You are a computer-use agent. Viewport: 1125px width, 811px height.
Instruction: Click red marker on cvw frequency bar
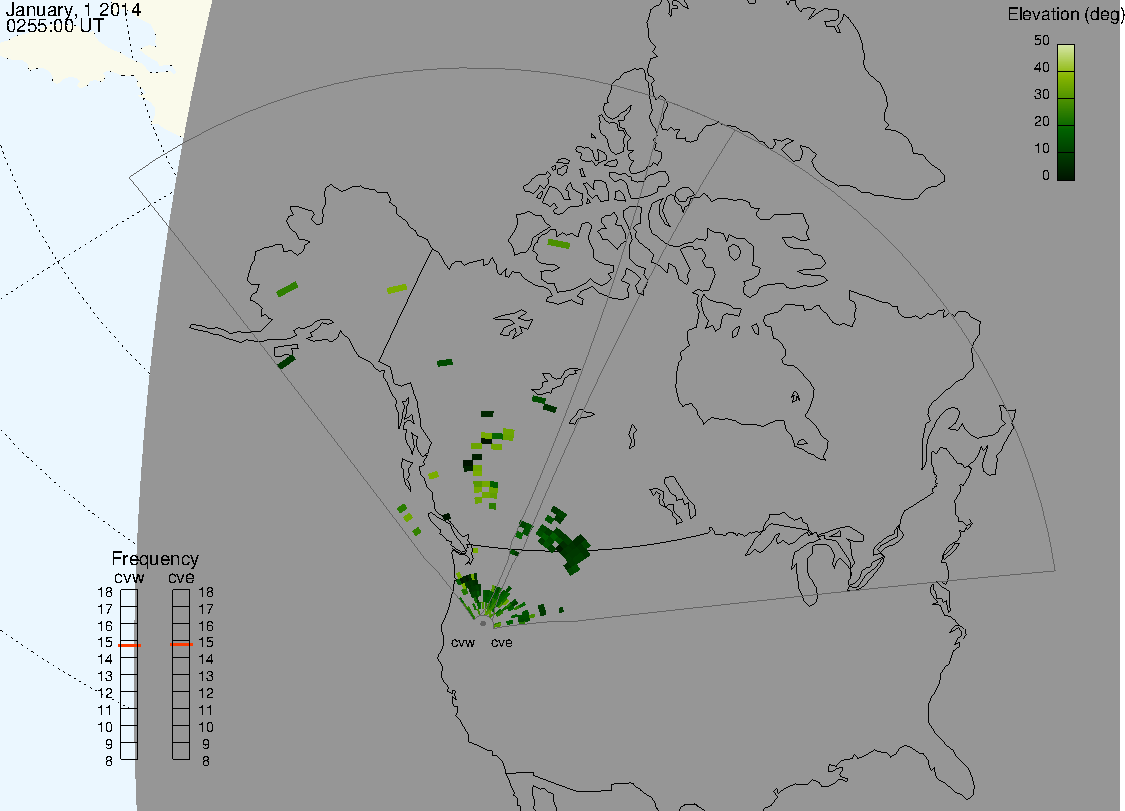click(129, 645)
